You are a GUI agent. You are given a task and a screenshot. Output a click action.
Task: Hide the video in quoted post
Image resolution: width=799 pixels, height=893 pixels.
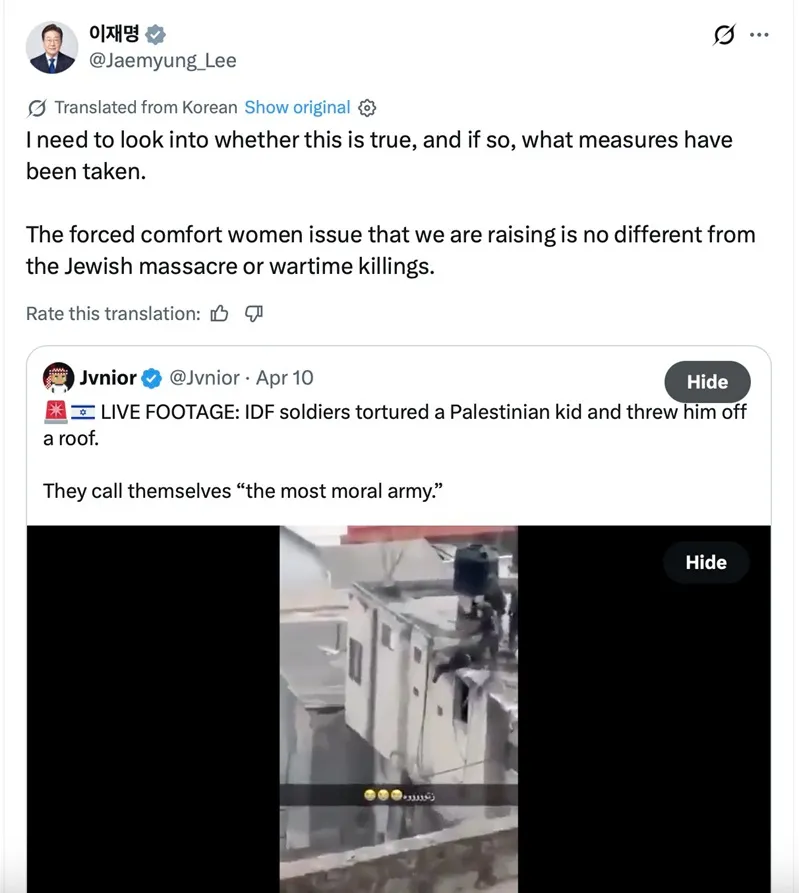tap(705, 562)
